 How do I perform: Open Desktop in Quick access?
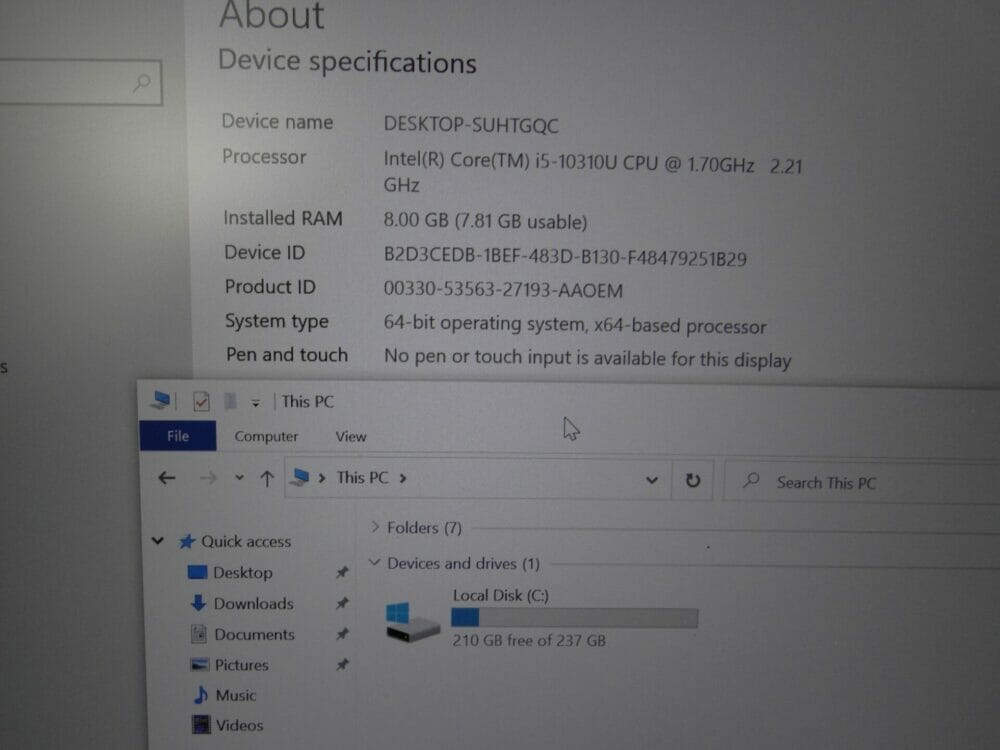point(243,573)
